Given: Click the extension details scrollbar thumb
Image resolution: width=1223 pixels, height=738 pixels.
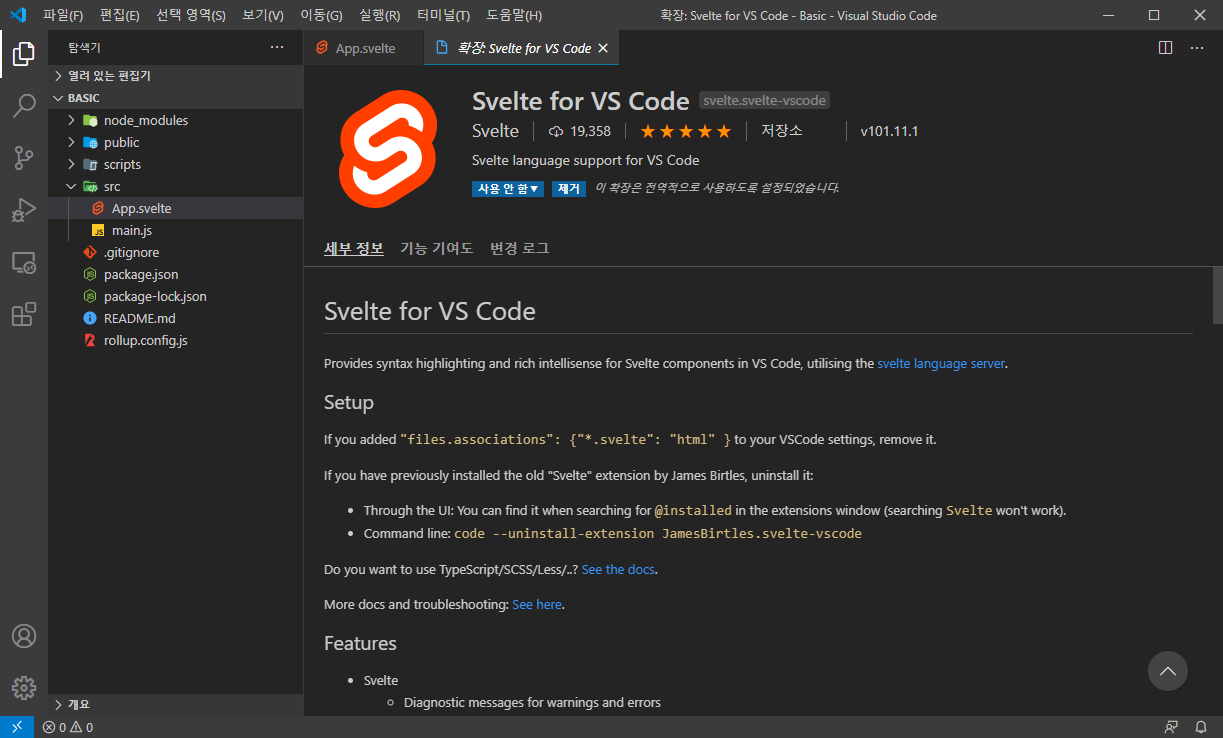Looking at the screenshot, I should [1217, 295].
